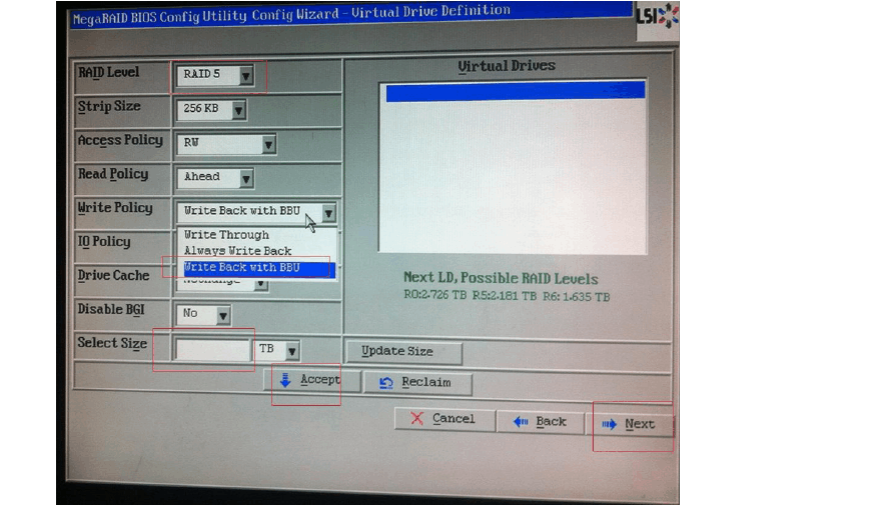Click the 'Next LD, Possible RAID Levels' text

[x=501, y=278]
